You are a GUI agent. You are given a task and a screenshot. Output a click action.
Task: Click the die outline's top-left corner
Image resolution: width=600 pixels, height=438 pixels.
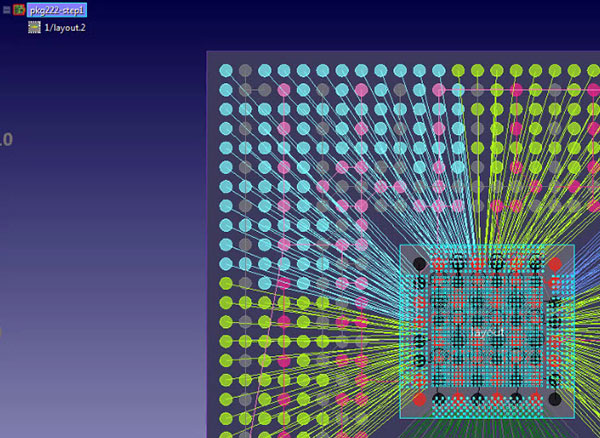pyautogui.click(x=401, y=246)
